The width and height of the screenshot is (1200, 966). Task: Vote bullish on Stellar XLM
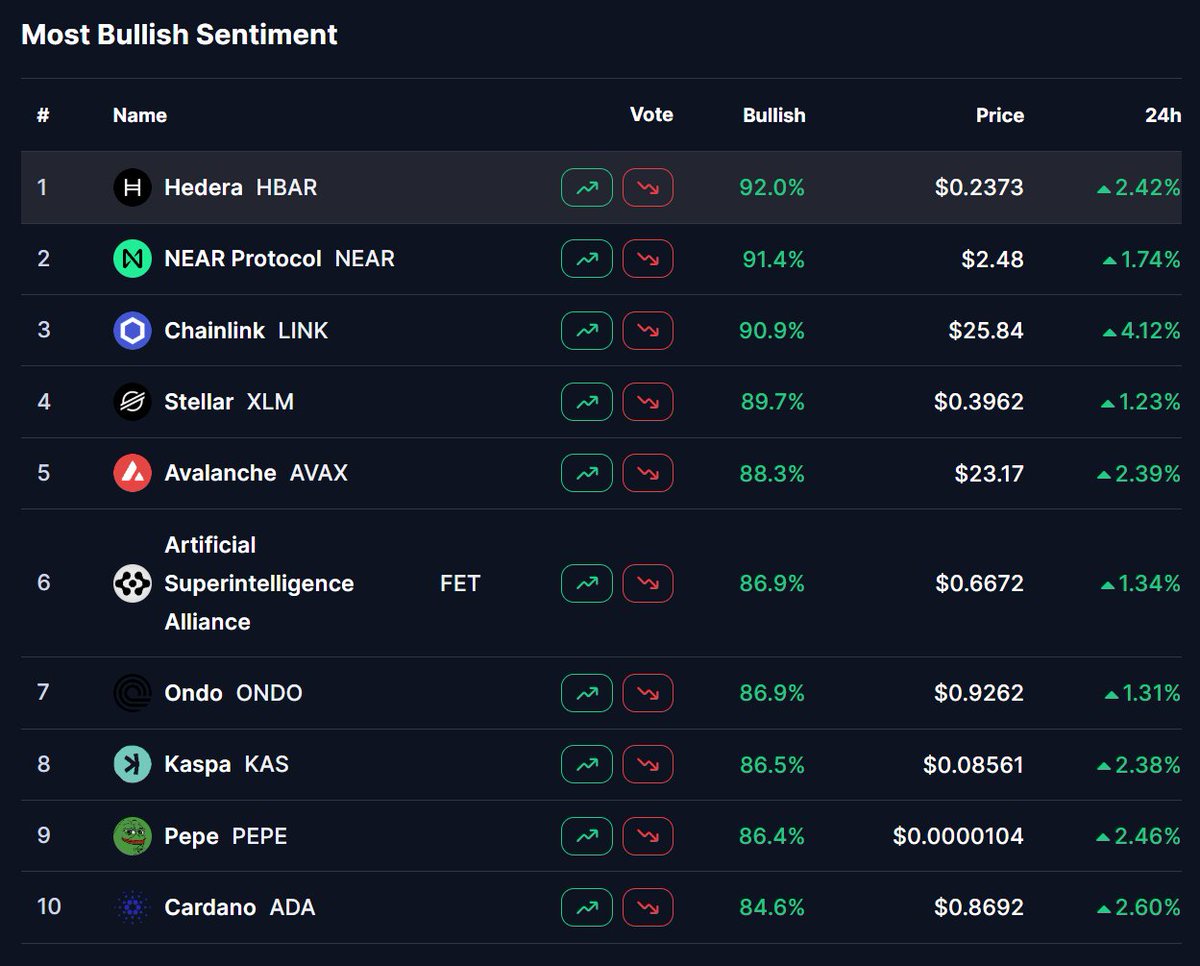587,402
